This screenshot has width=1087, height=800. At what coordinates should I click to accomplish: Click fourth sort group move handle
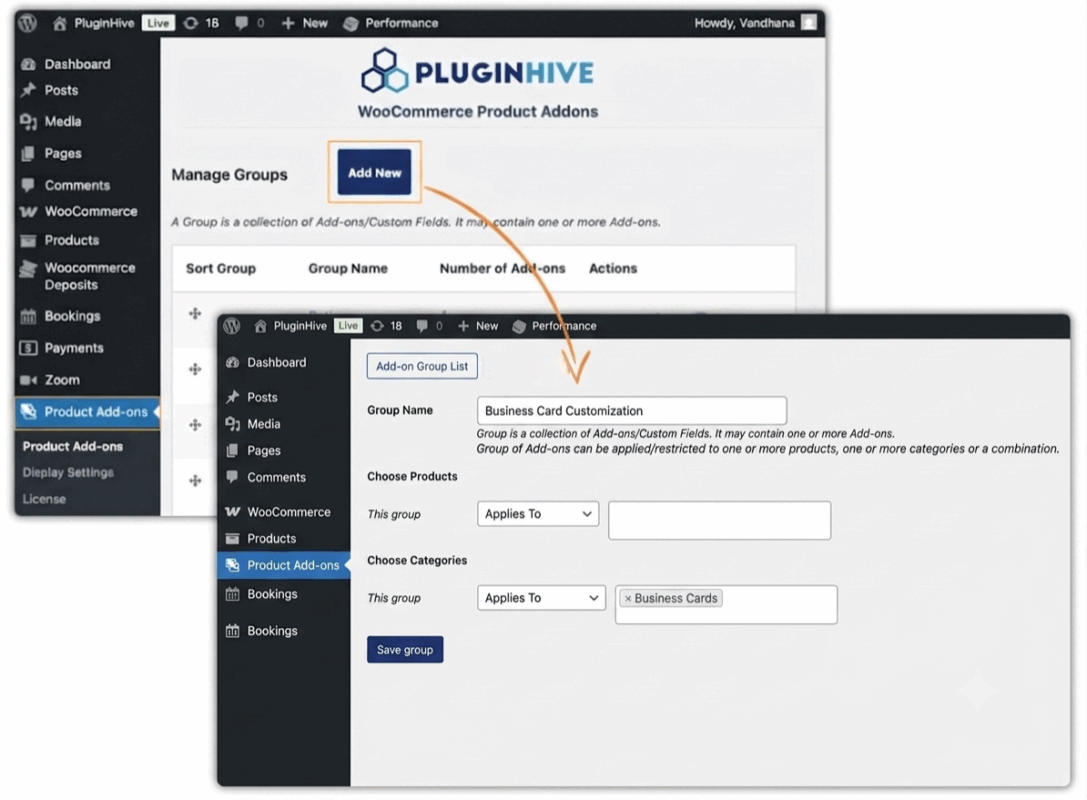[x=195, y=480]
